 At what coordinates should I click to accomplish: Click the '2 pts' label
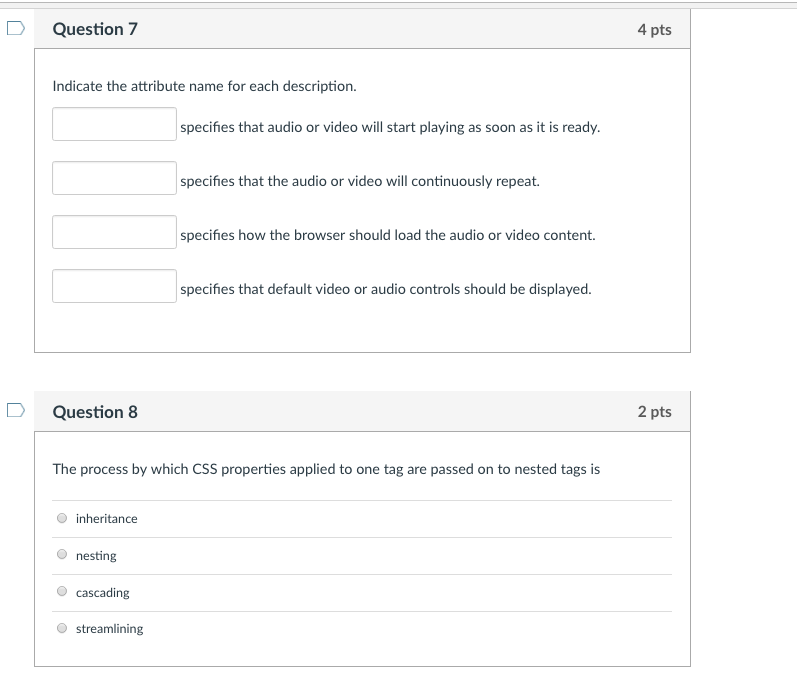click(654, 412)
